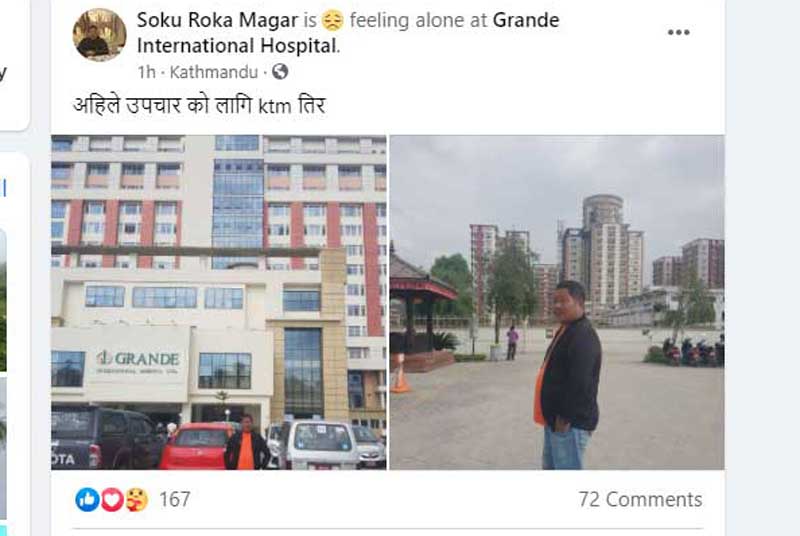Screen dimensions: 800x536
Task: Click the red heart Love reaction icon
Action: pos(112,499)
